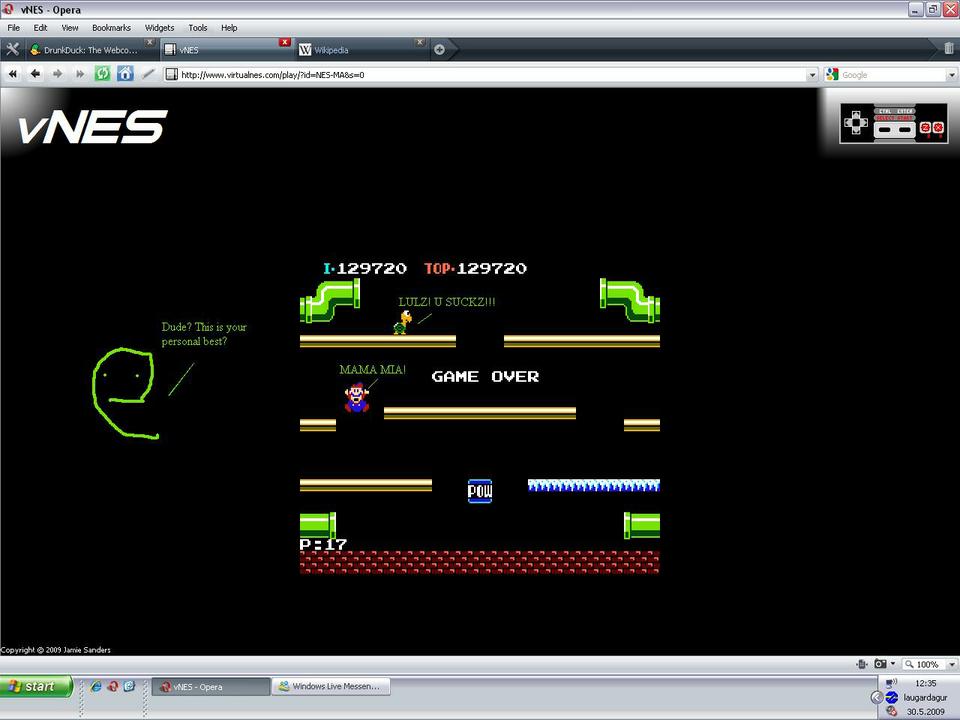The image size is (960, 720).
Task: Show hidden system tray icons arrow
Action: 877,697
